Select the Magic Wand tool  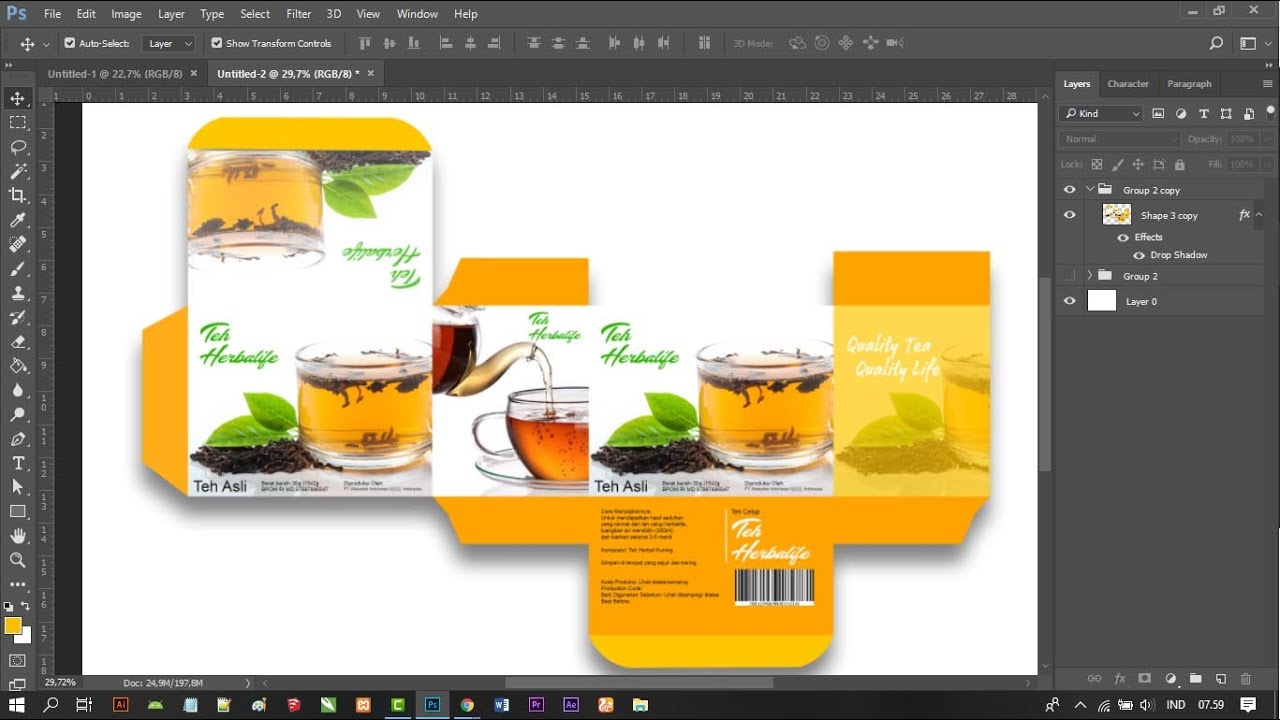click(17, 171)
